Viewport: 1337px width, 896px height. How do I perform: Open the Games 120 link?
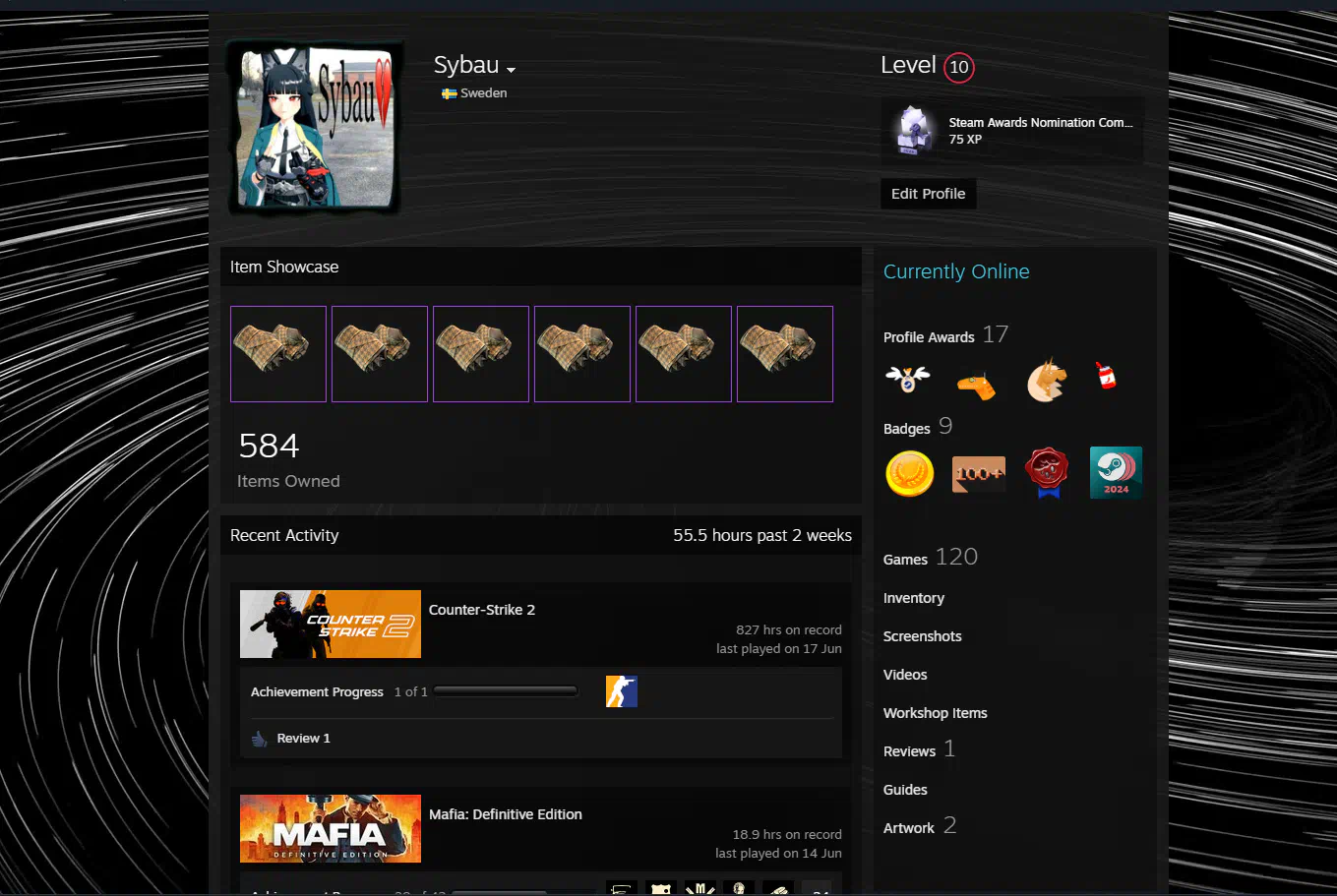point(931,558)
